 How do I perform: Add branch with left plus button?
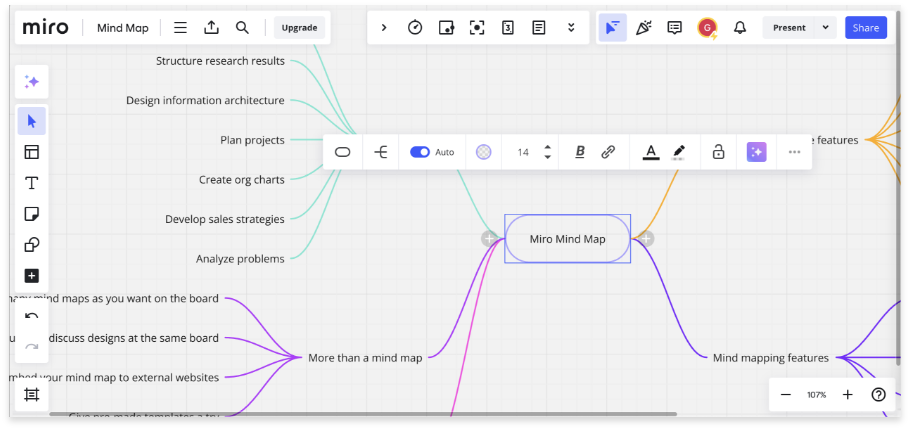click(489, 238)
